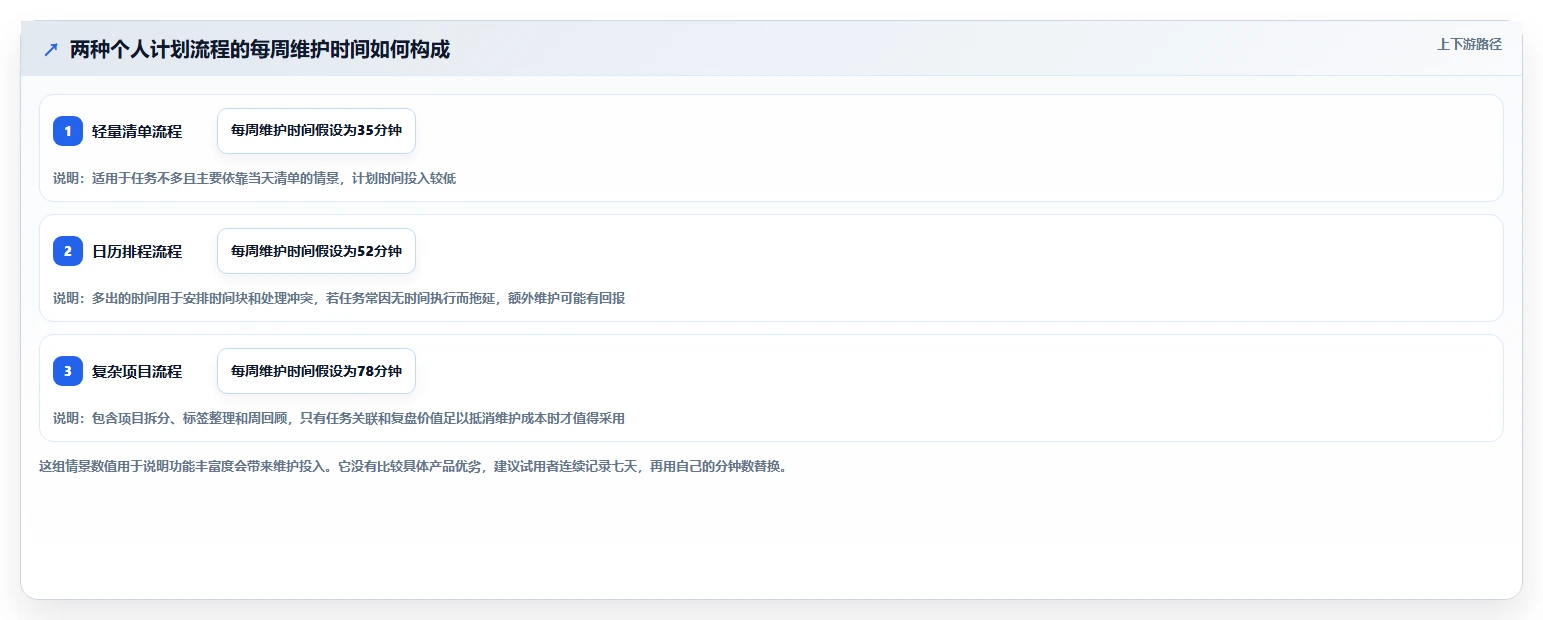Screen dimensions: 1543x620
Task: Click the description starting 说明：适用于任务不多
Action: [255, 178]
